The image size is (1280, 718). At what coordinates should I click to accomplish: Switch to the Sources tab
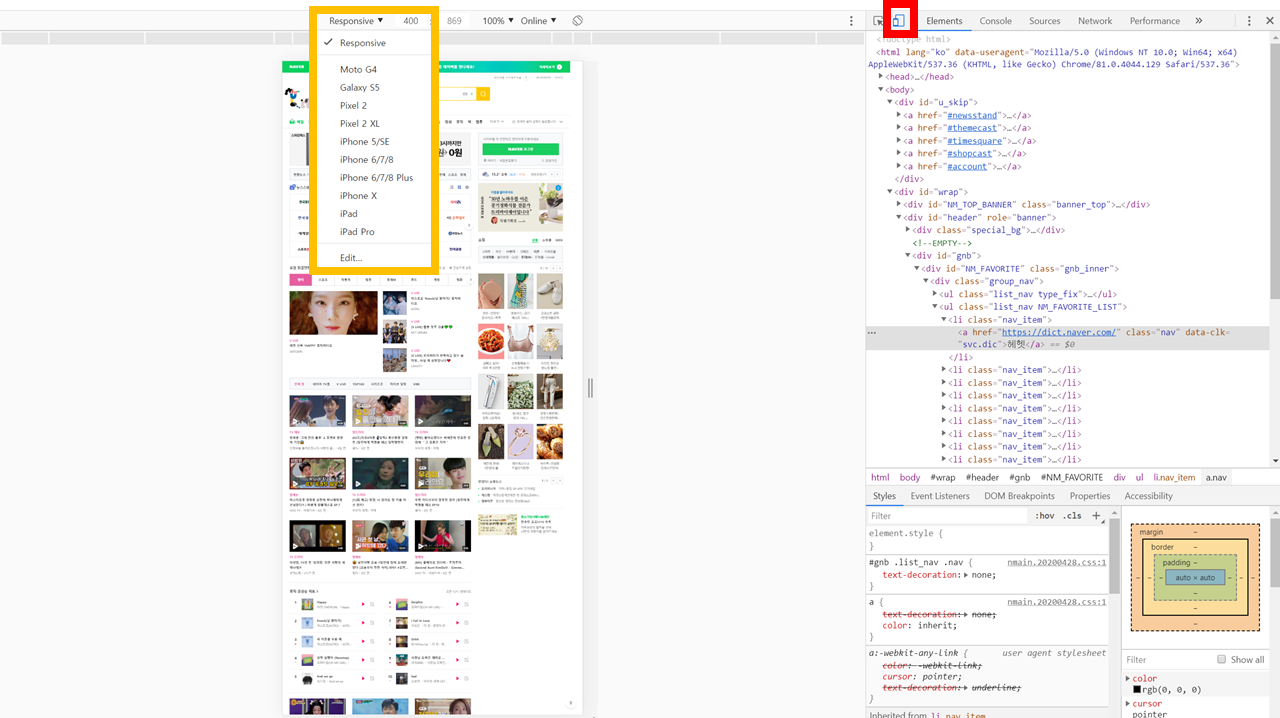click(1044, 21)
